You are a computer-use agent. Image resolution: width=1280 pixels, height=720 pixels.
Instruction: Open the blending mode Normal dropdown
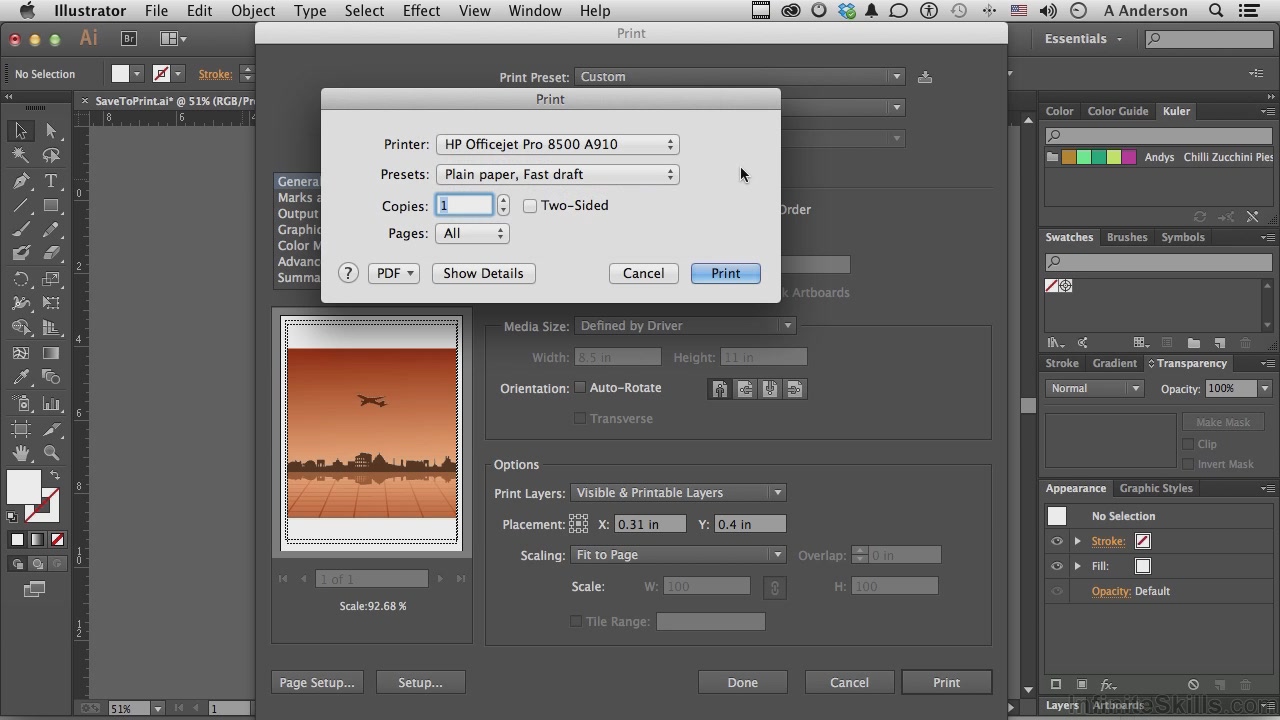[x=1095, y=388]
